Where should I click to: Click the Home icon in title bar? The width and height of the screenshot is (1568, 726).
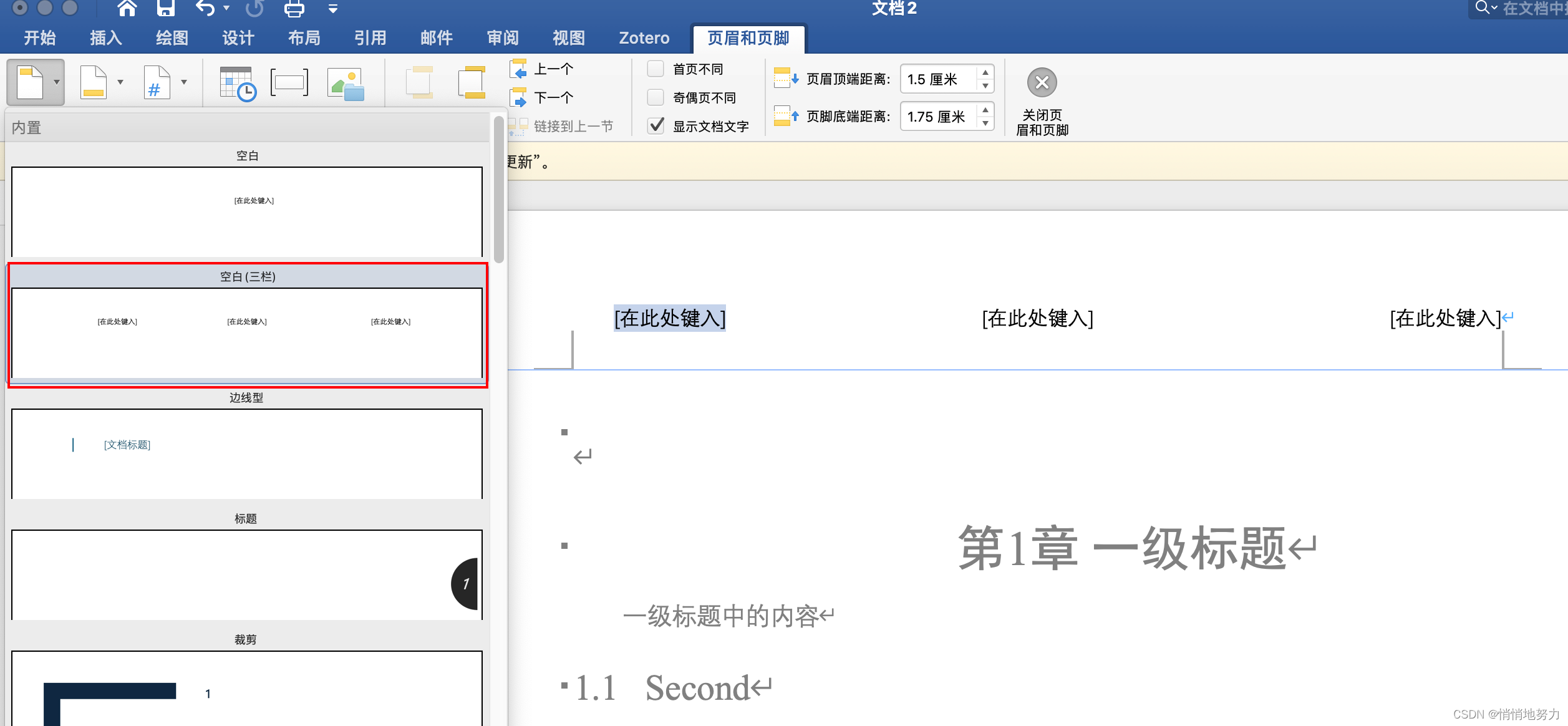click(127, 8)
